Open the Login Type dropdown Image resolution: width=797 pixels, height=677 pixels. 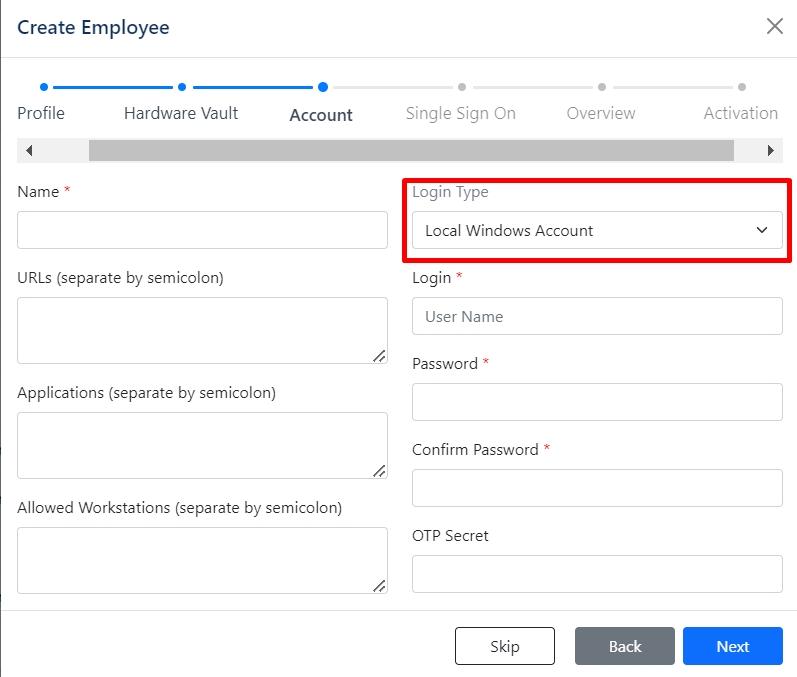tap(597, 230)
